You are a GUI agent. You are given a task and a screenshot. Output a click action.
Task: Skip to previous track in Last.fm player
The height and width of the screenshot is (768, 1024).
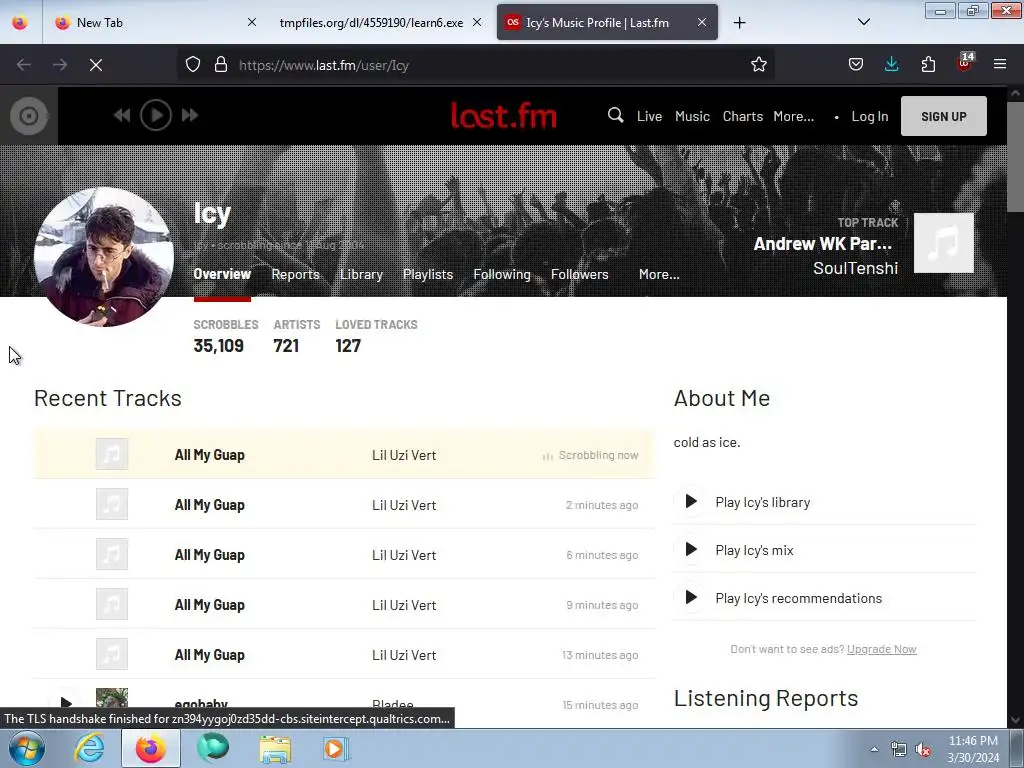121,116
